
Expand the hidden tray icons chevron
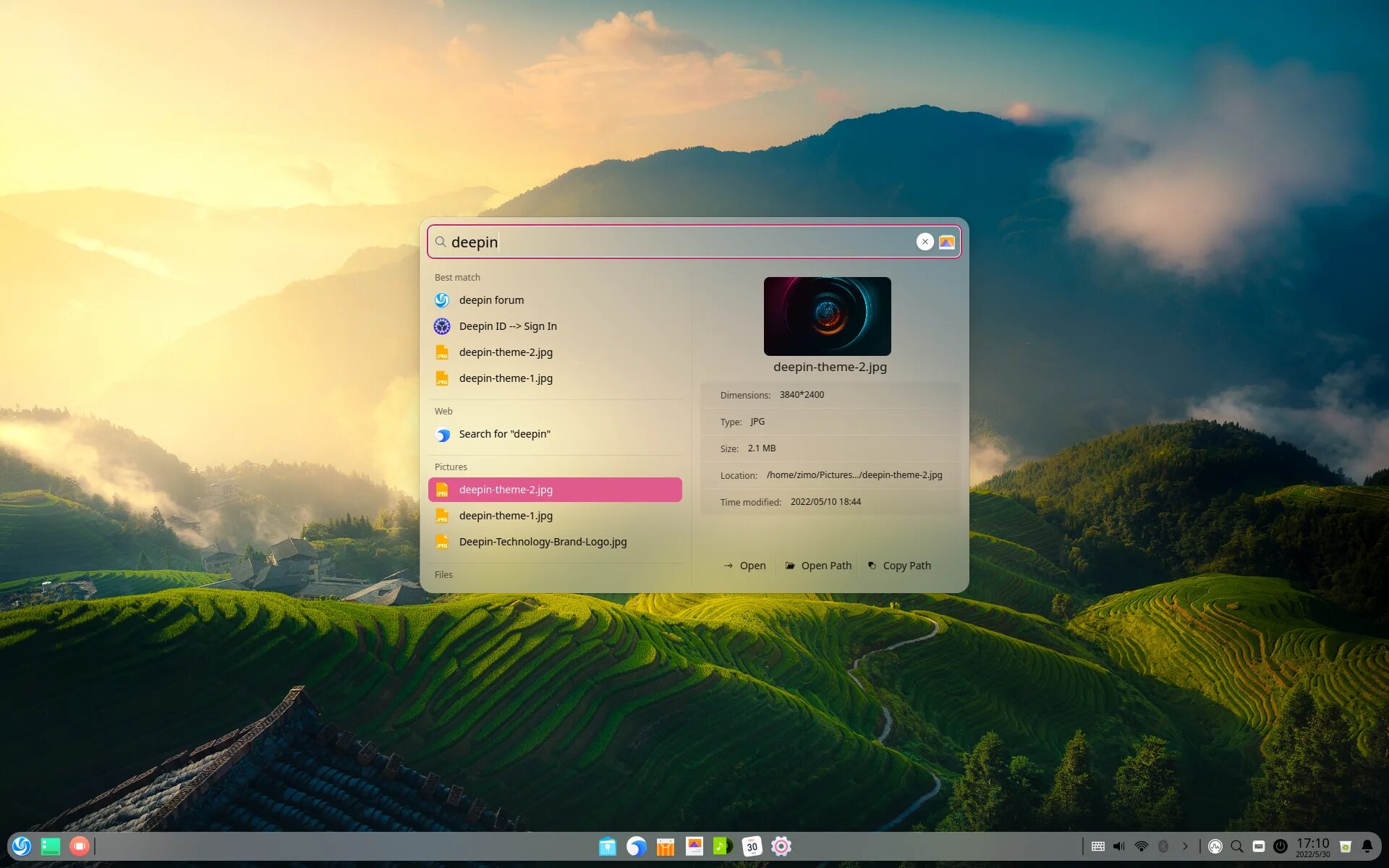[1185, 846]
